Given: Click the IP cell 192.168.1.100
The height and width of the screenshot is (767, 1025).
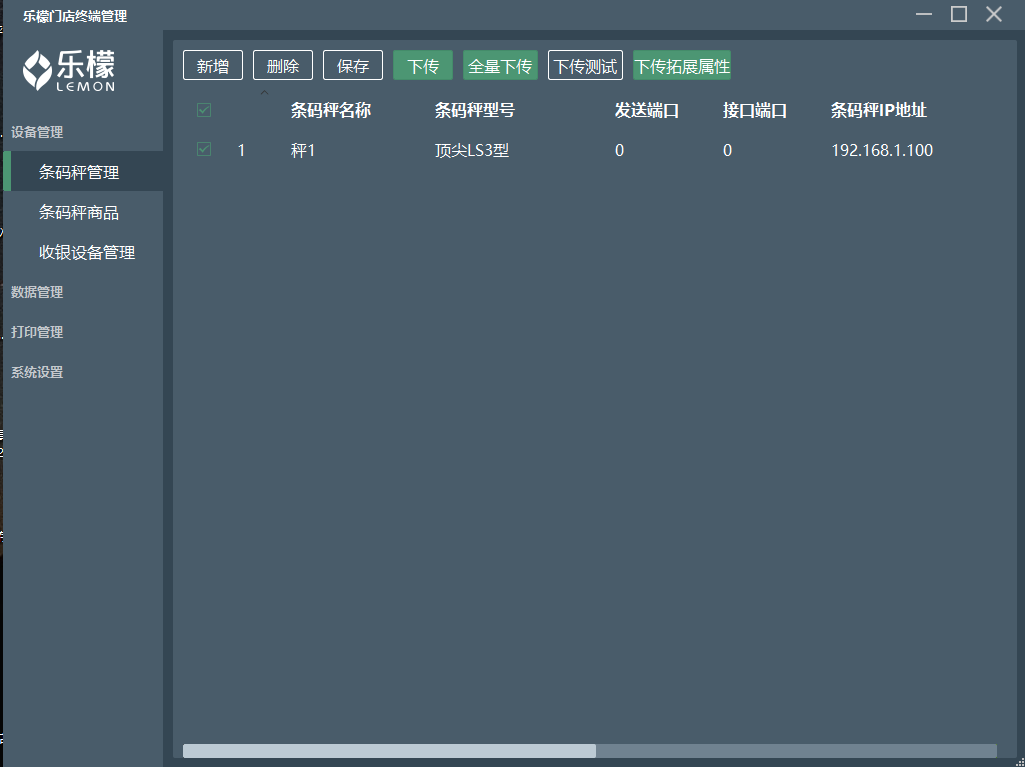Looking at the screenshot, I should (882, 150).
